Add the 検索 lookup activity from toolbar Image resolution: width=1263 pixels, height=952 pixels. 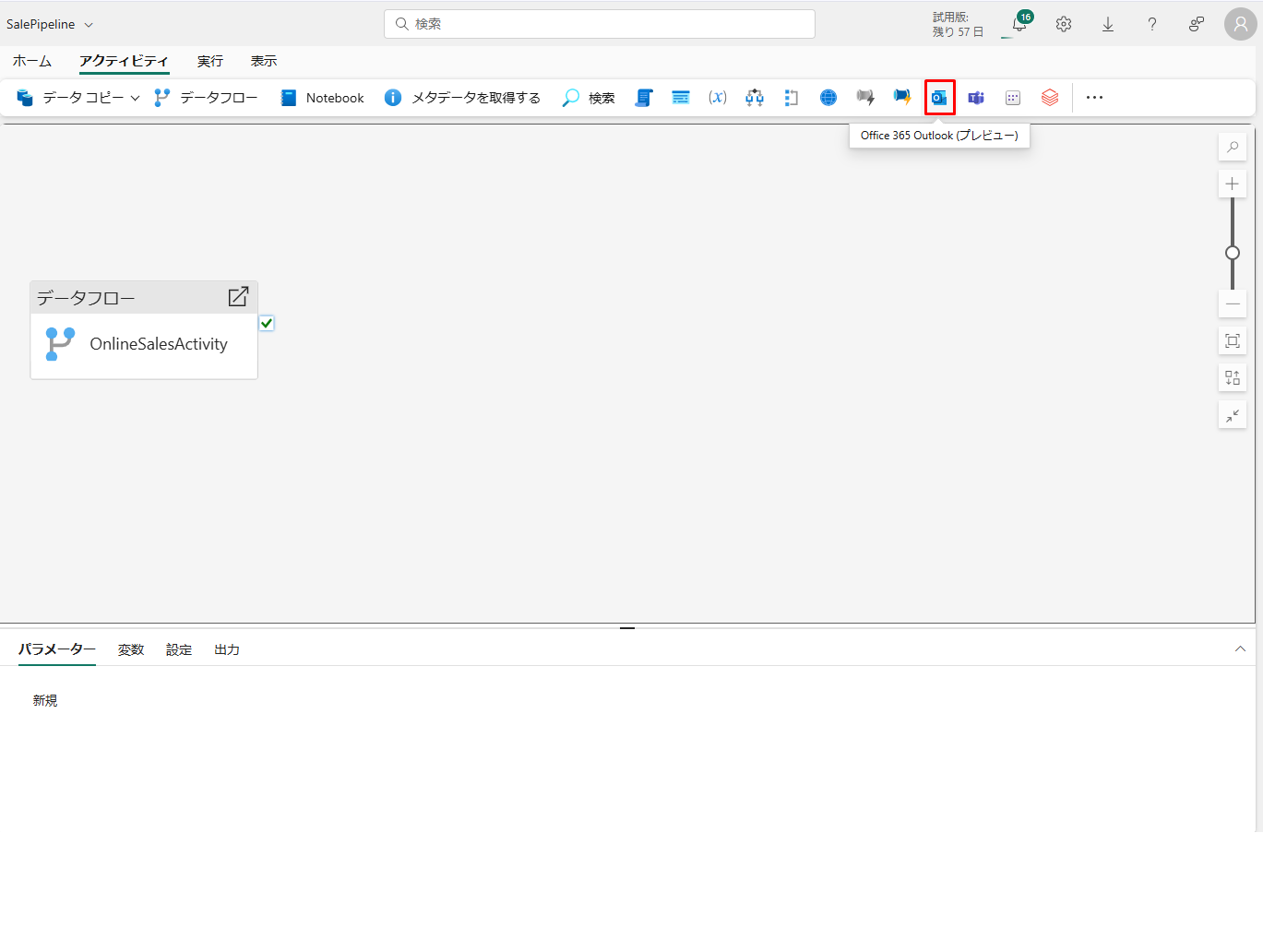click(588, 98)
